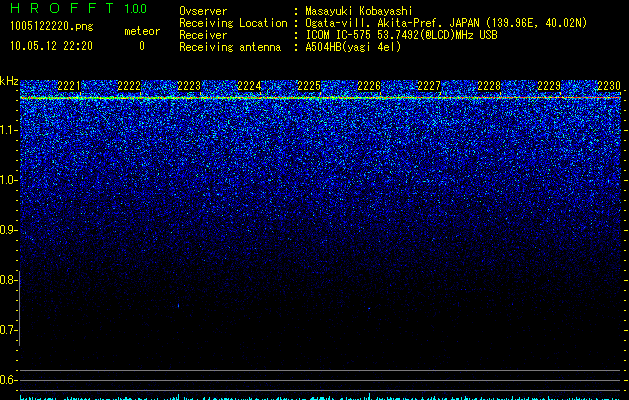The width and height of the screenshot is (629, 400).
Task: Click the 2228 time marker
Action: [x=489, y=86]
